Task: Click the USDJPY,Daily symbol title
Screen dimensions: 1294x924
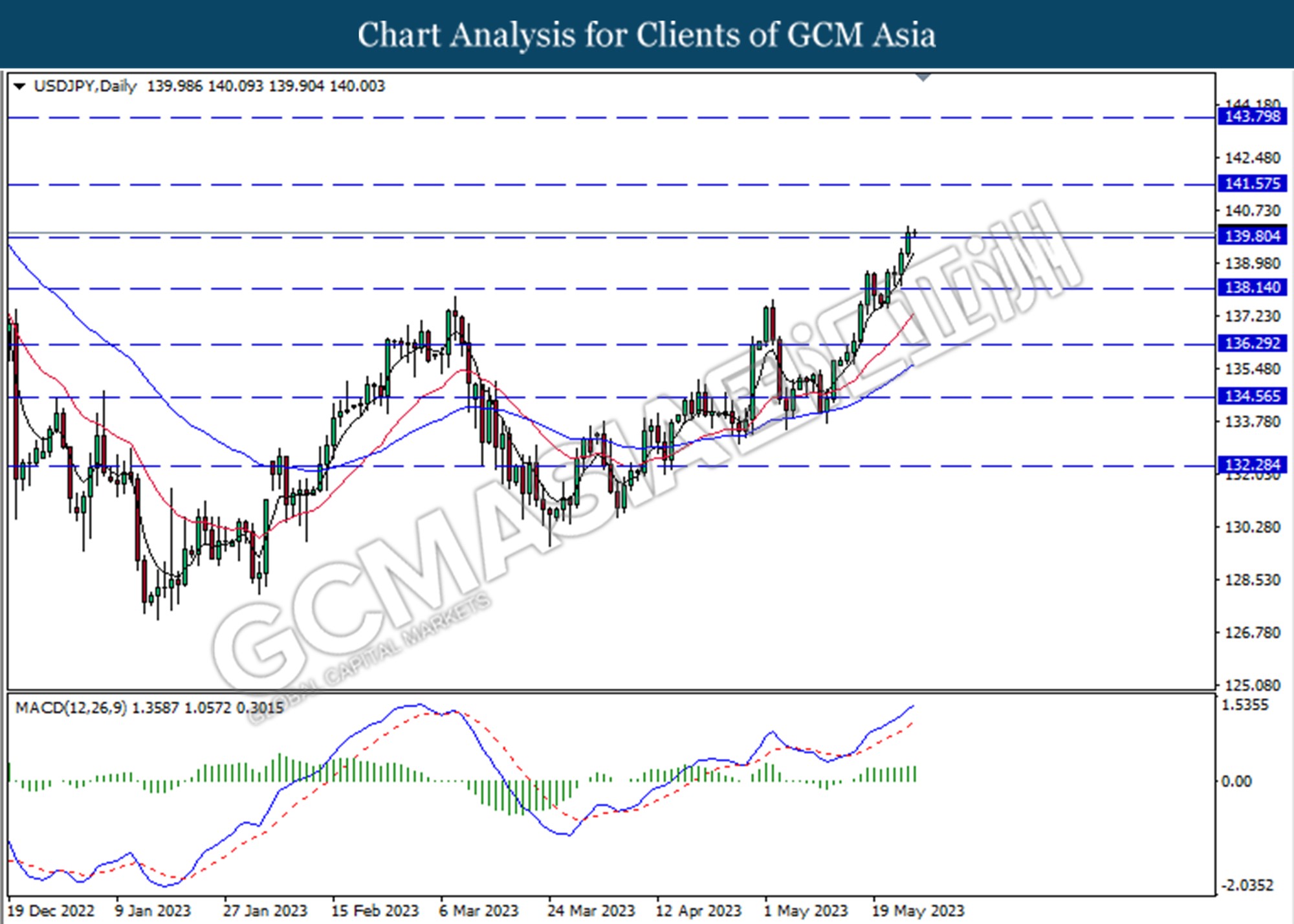Action: [x=85, y=86]
